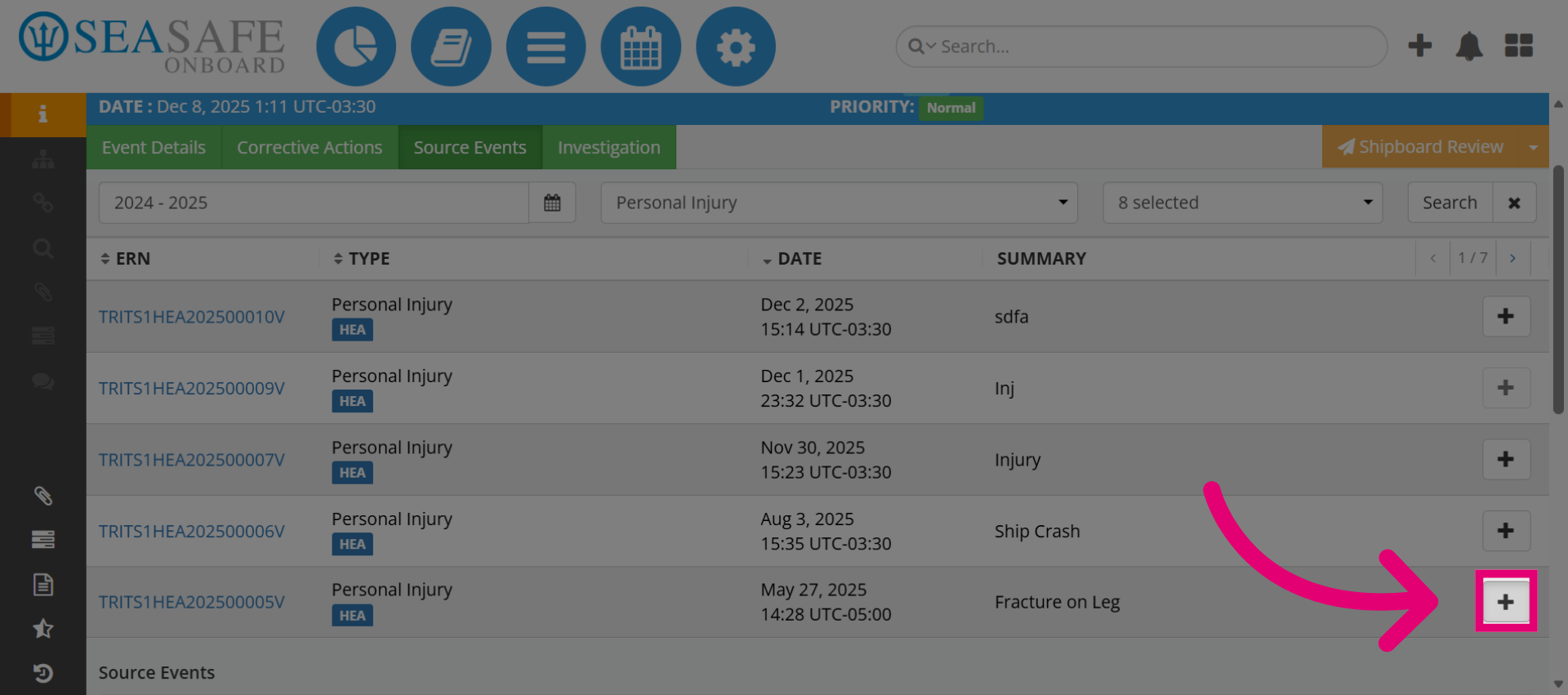This screenshot has width=1568, height=695.
Task: Click the scrollbar down arrow
Action: coord(1558,684)
